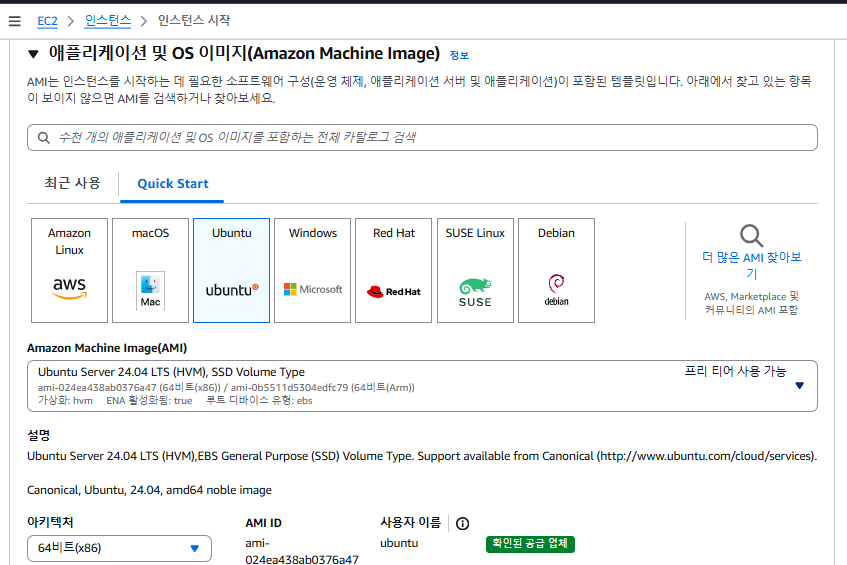Open the hamburger navigation menu
Image resolution: width=847 pixels, height=565 pixels.
pyautogui.click(x=15, y=21)
